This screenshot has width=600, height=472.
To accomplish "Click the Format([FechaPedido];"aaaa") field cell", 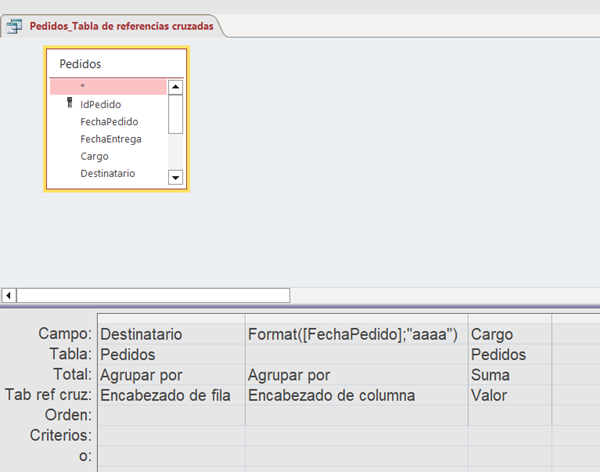I will pyautogui.click(x=355, y=334).
